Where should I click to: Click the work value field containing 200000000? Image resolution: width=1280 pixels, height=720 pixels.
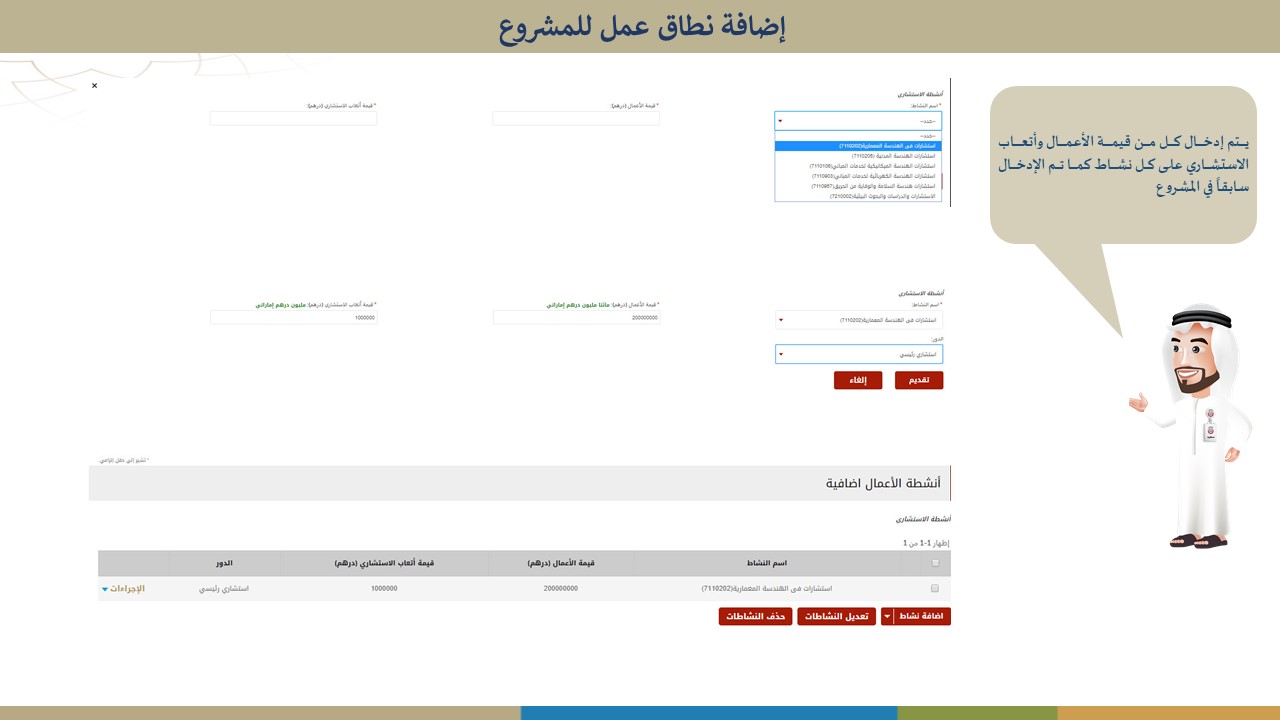click(x=576, y=318)
